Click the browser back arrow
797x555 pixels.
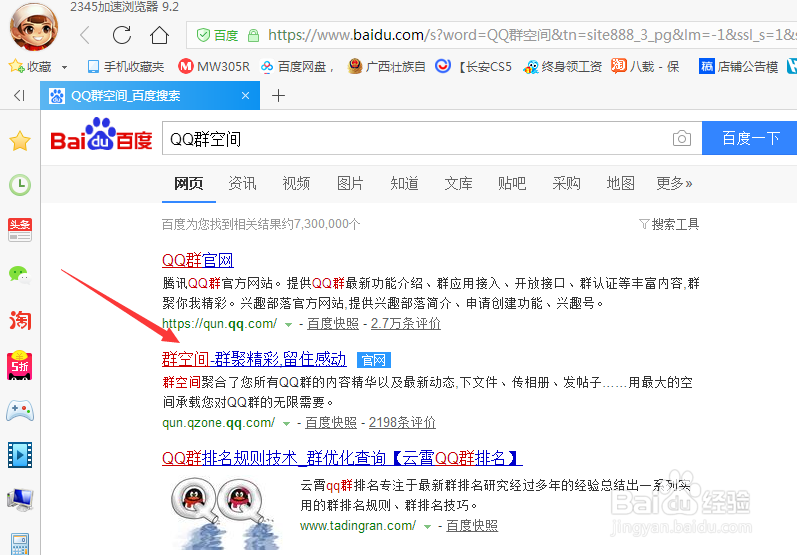pos(85,35)
